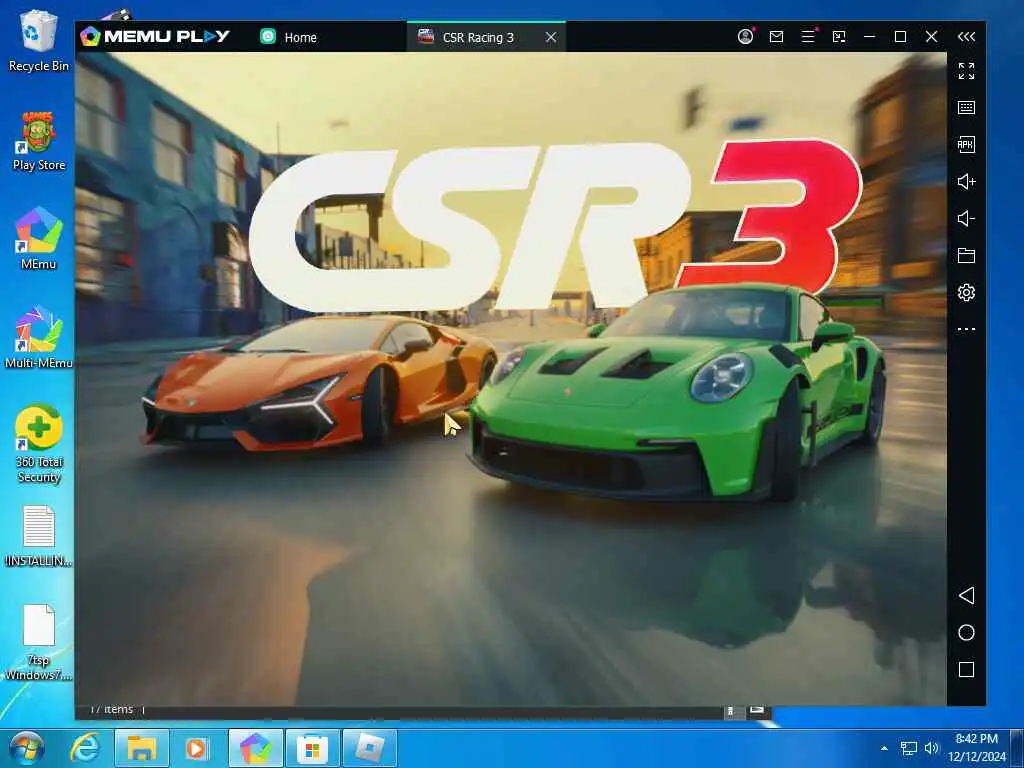
Task: Tap the Android recent apps square
Action: point(967,669)
